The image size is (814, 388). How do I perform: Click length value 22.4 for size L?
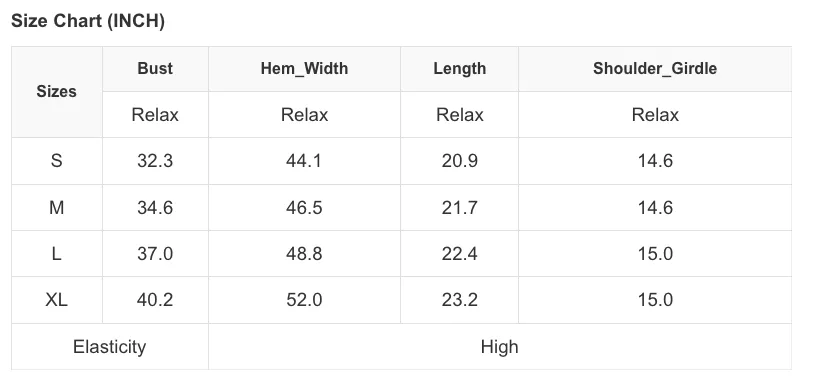tap(459, 253)
